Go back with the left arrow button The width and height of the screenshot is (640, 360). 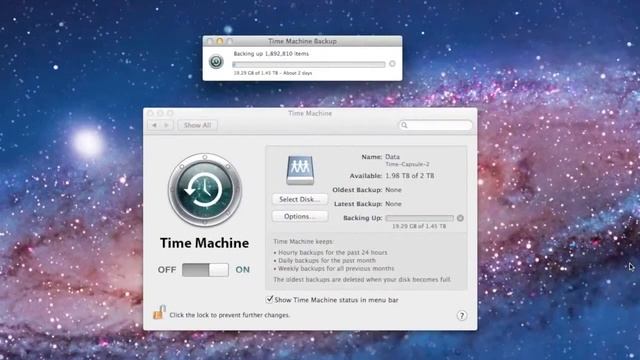click(155, 125)
